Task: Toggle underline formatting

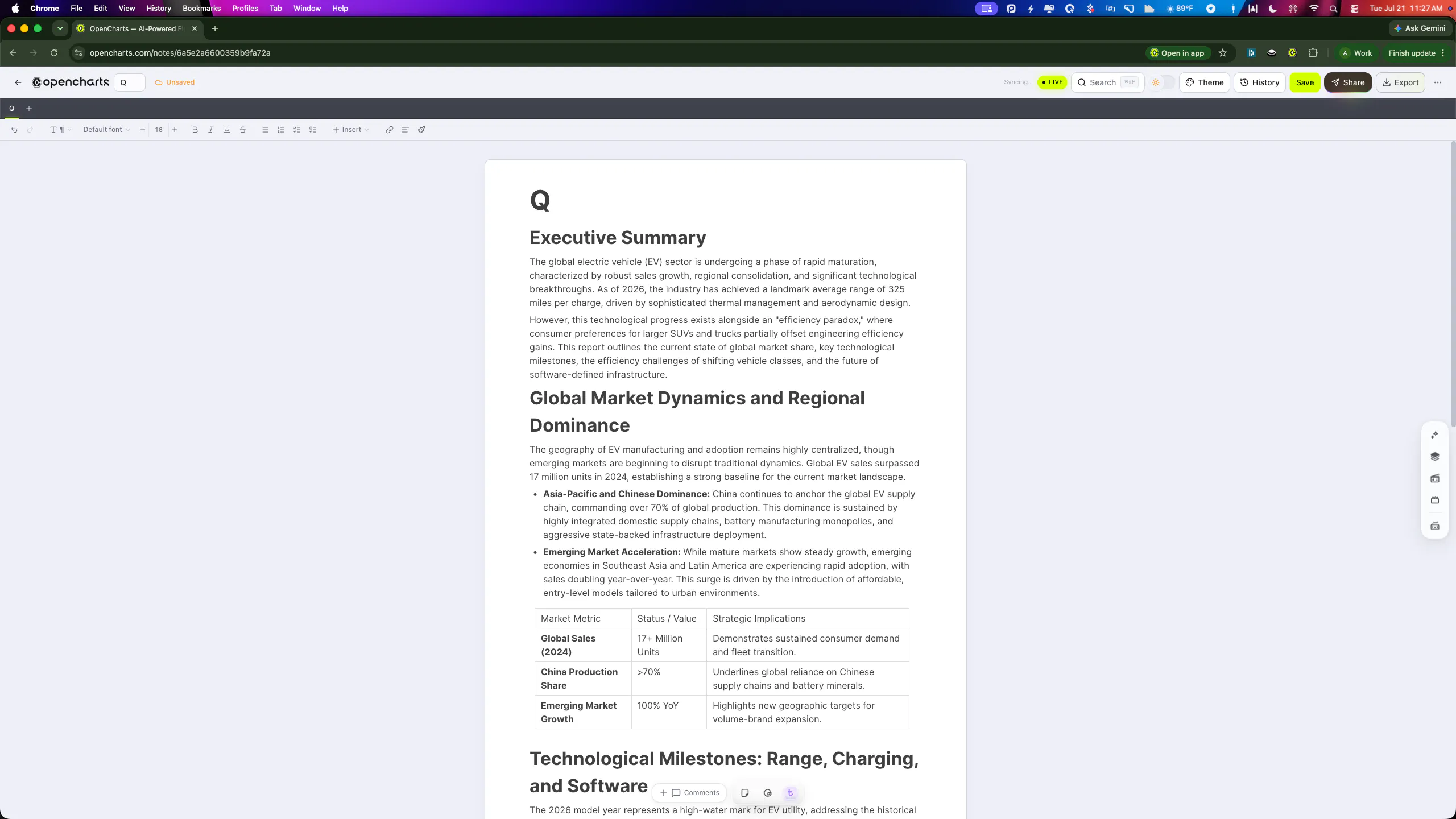Action: [227, 130]
